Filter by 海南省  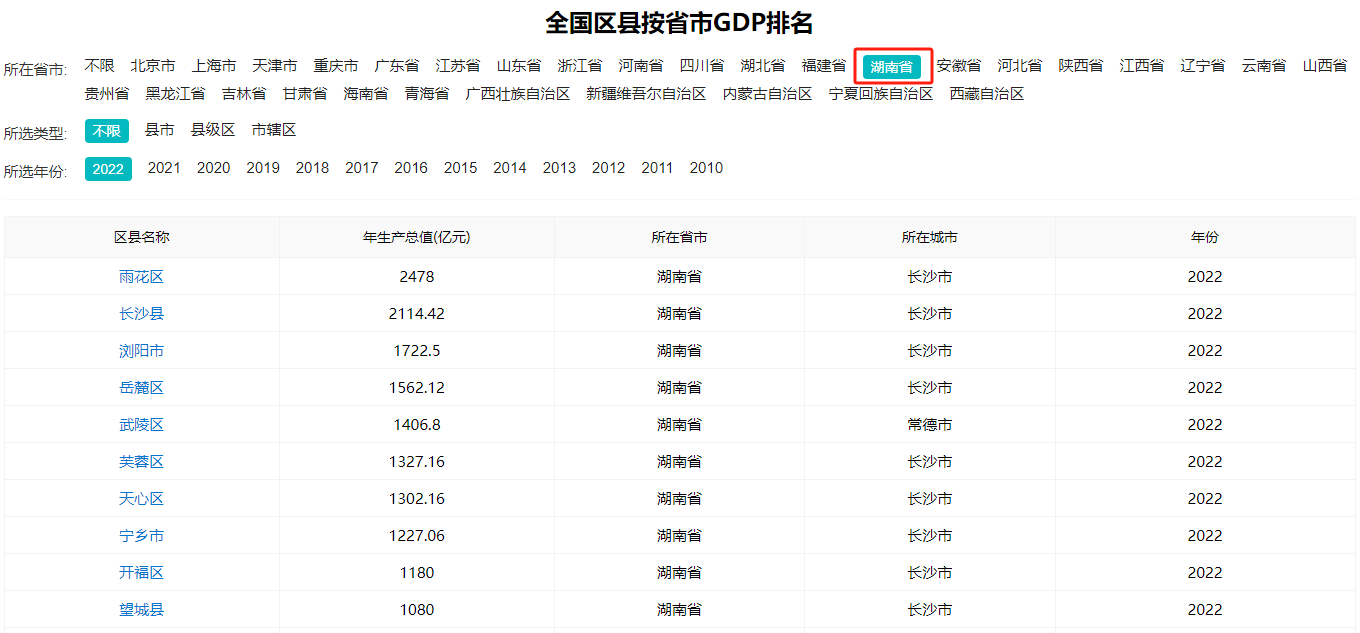(365, 93)
